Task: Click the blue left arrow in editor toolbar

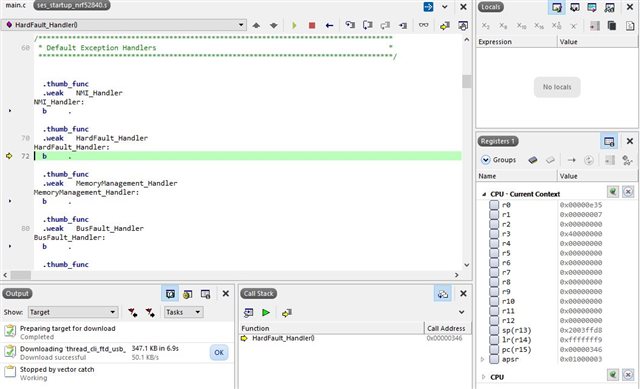Action: 329,25
